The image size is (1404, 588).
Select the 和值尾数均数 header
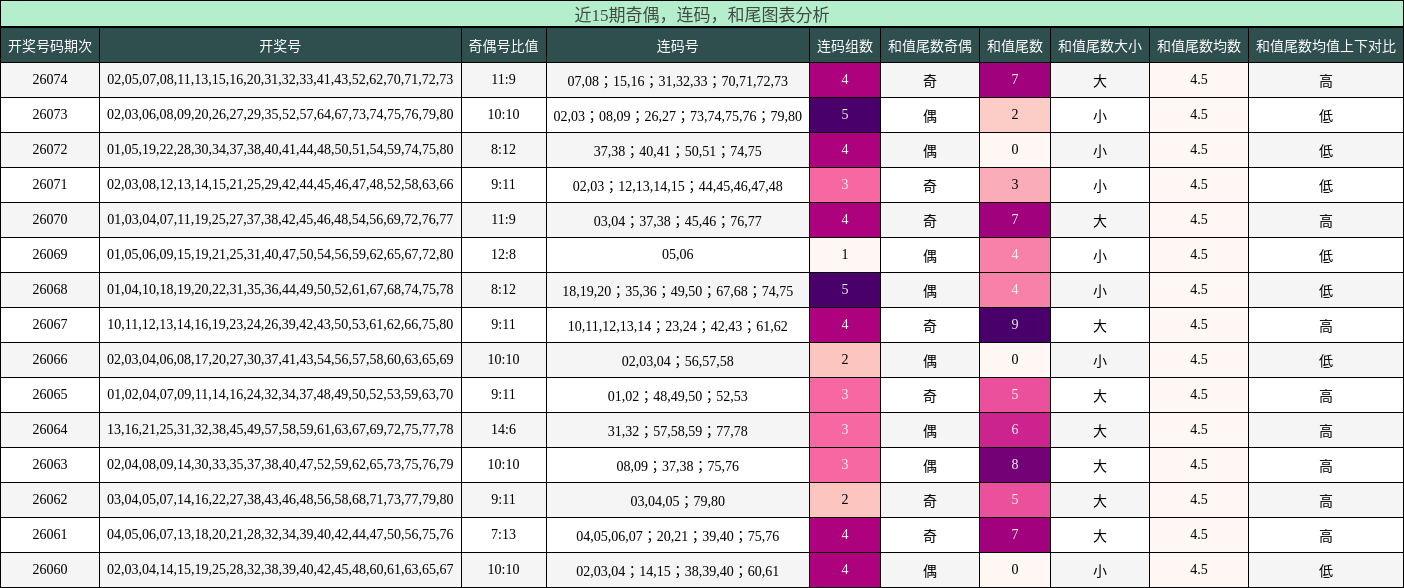1198,45
